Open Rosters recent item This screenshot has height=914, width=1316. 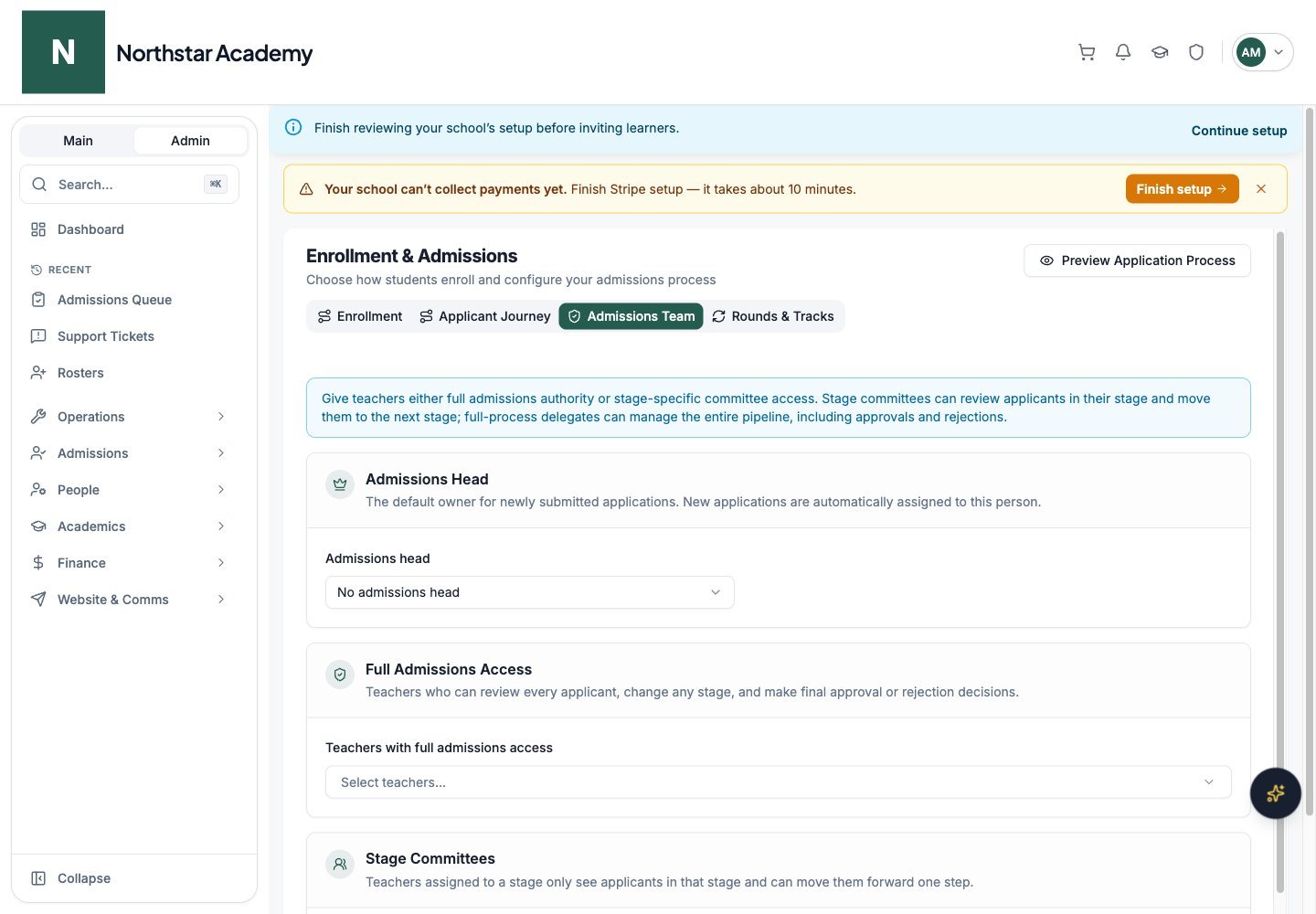[129, 373]
